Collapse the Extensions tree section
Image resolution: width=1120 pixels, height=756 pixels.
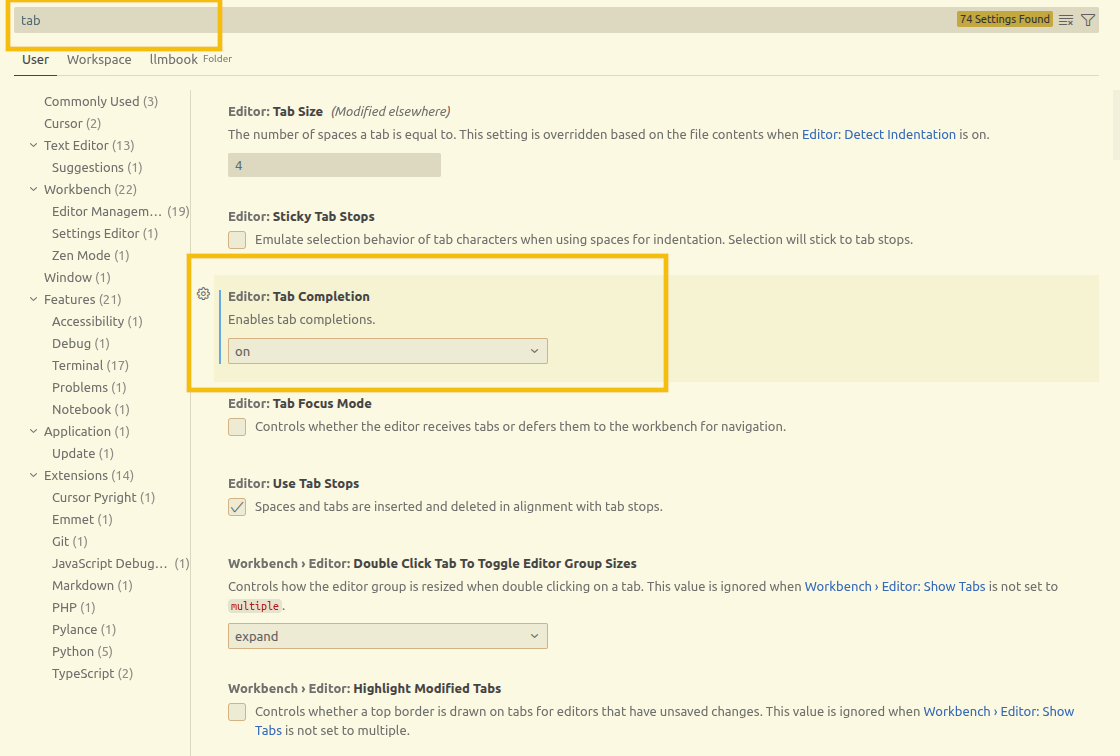click(33, 475)
